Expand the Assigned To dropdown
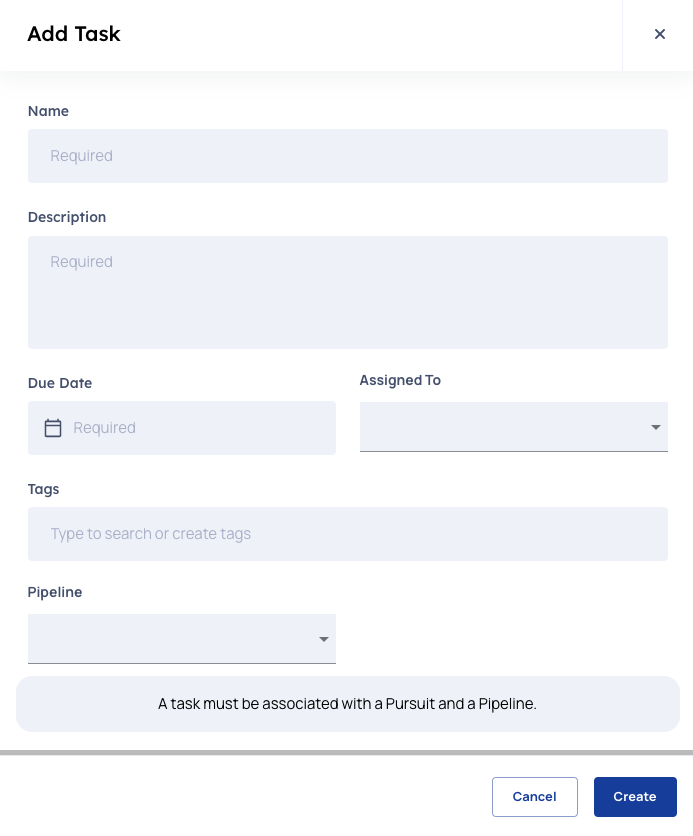693x836 pixels. coord(513,427)
